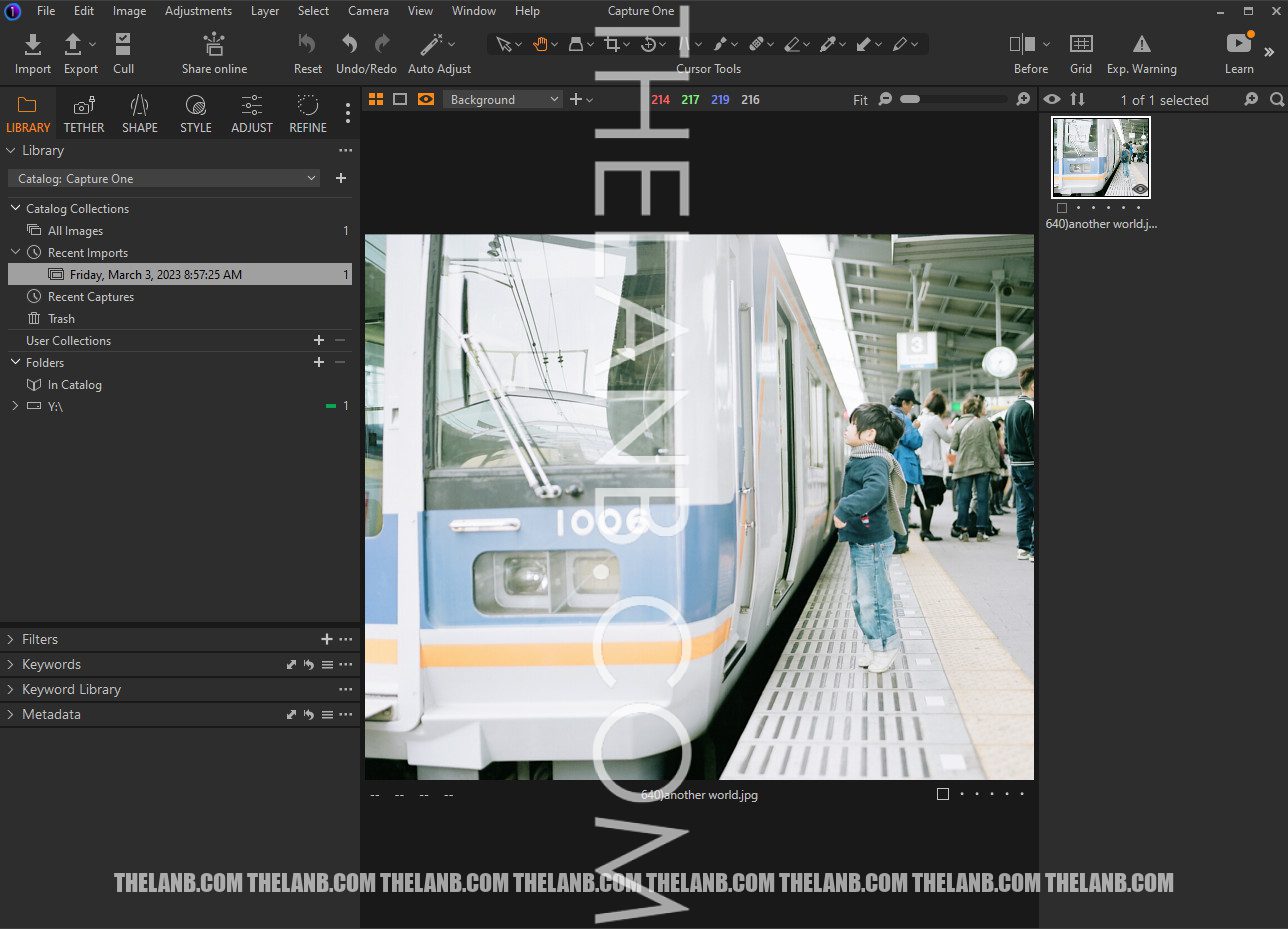The height and width of the screenshot is (929, 1288).
Task: Select the another world.jpg thumbnail
Action: coord(1100,157)
